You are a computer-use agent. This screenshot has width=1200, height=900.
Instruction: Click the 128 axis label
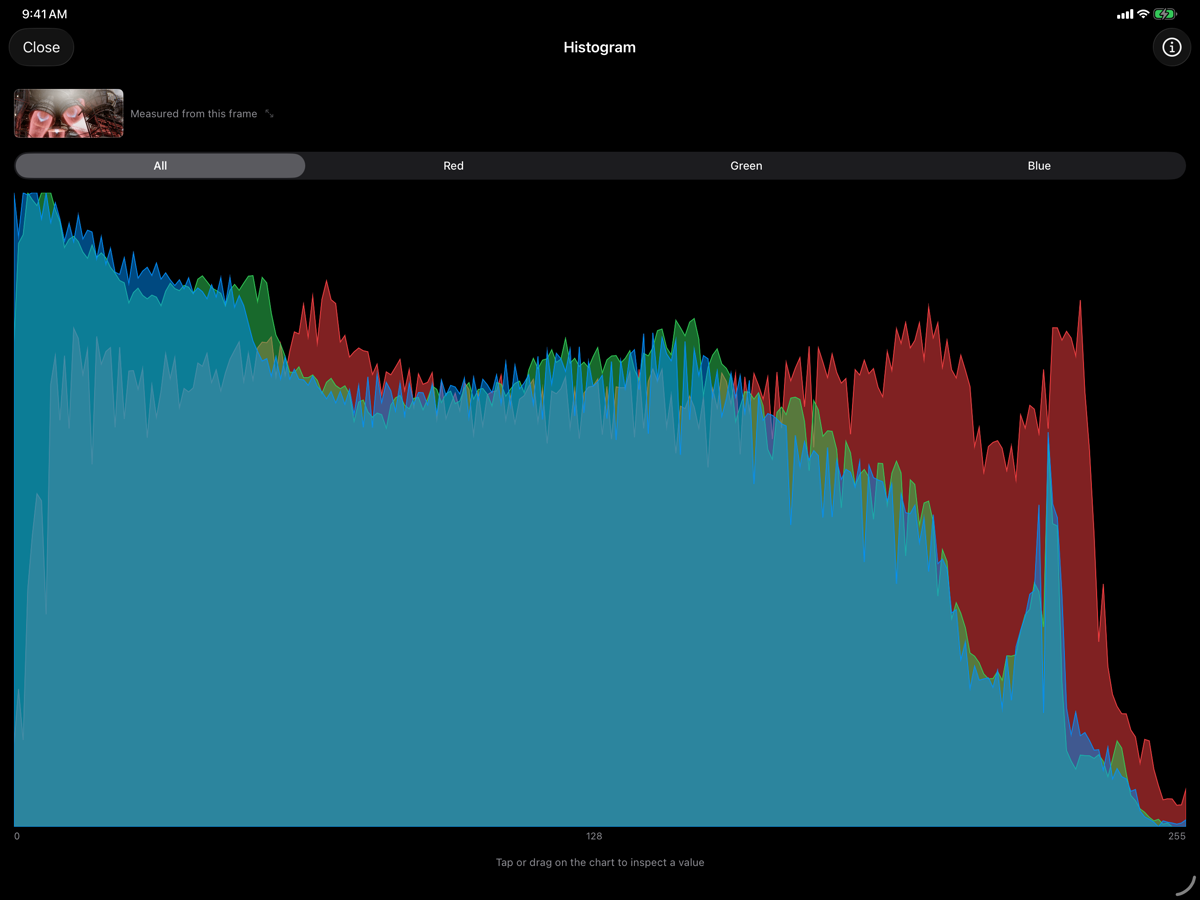point(594,836)
